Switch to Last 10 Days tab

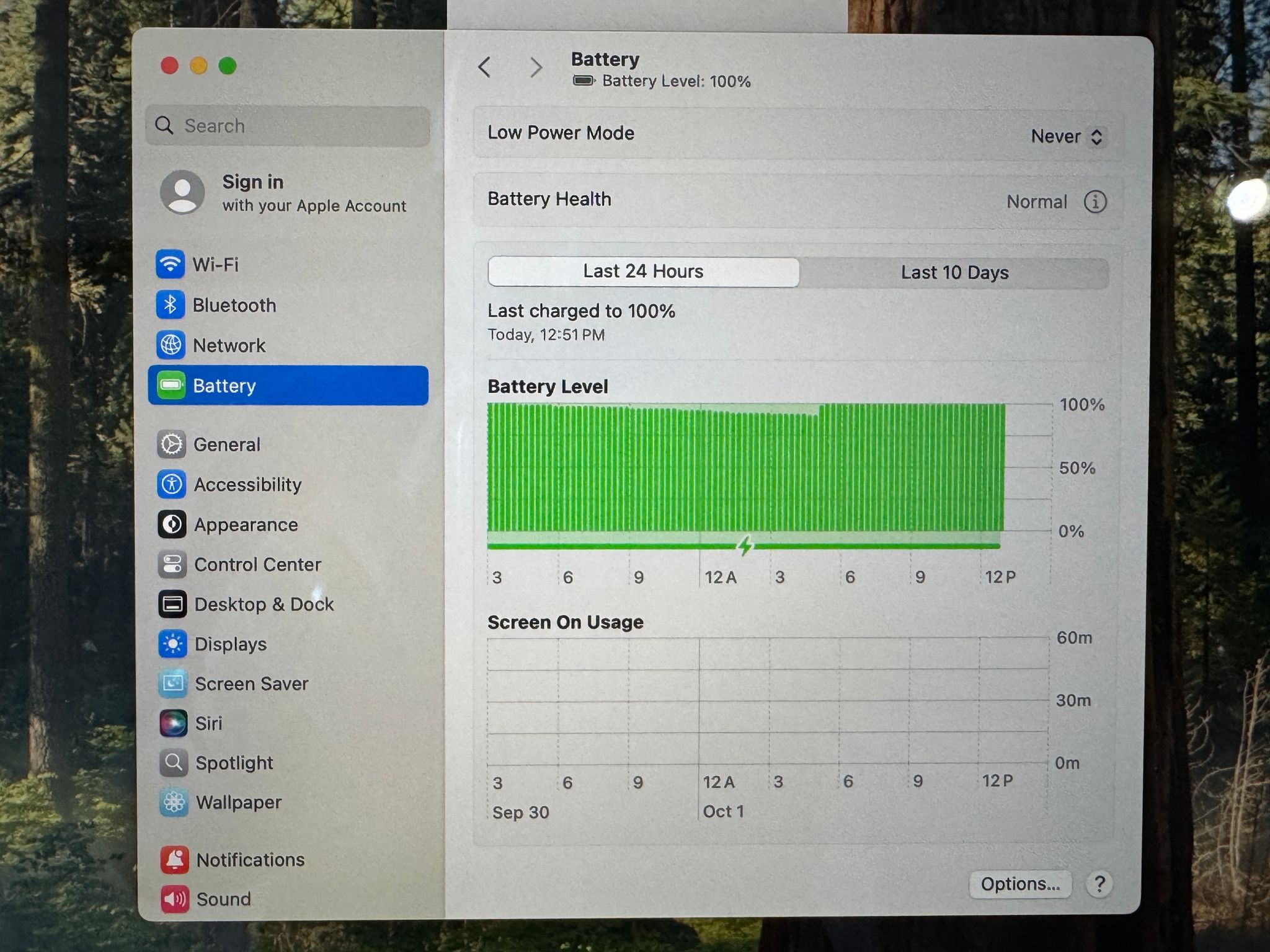(x=954, y=273)
